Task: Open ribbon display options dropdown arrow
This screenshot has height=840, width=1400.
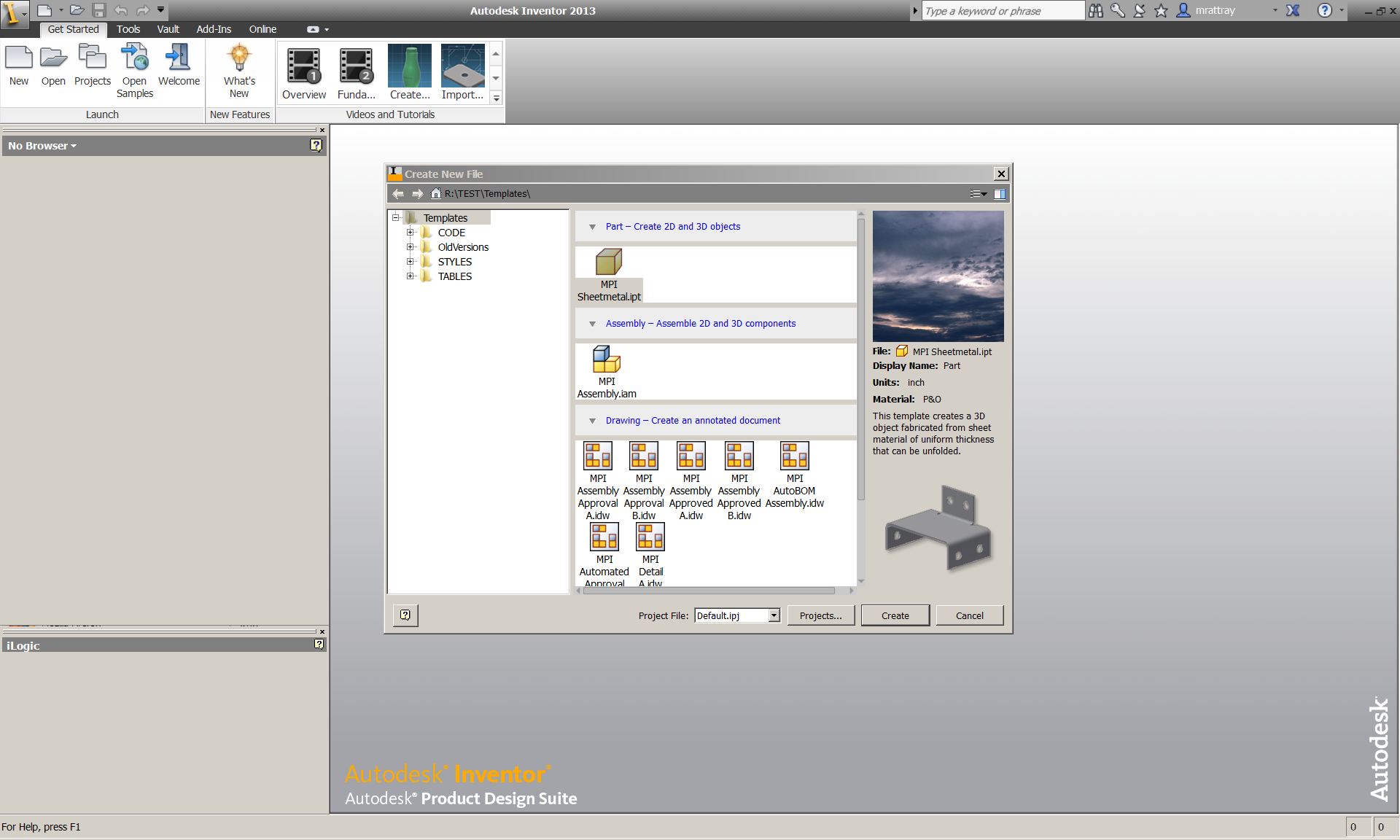Action: click(327, 30)
